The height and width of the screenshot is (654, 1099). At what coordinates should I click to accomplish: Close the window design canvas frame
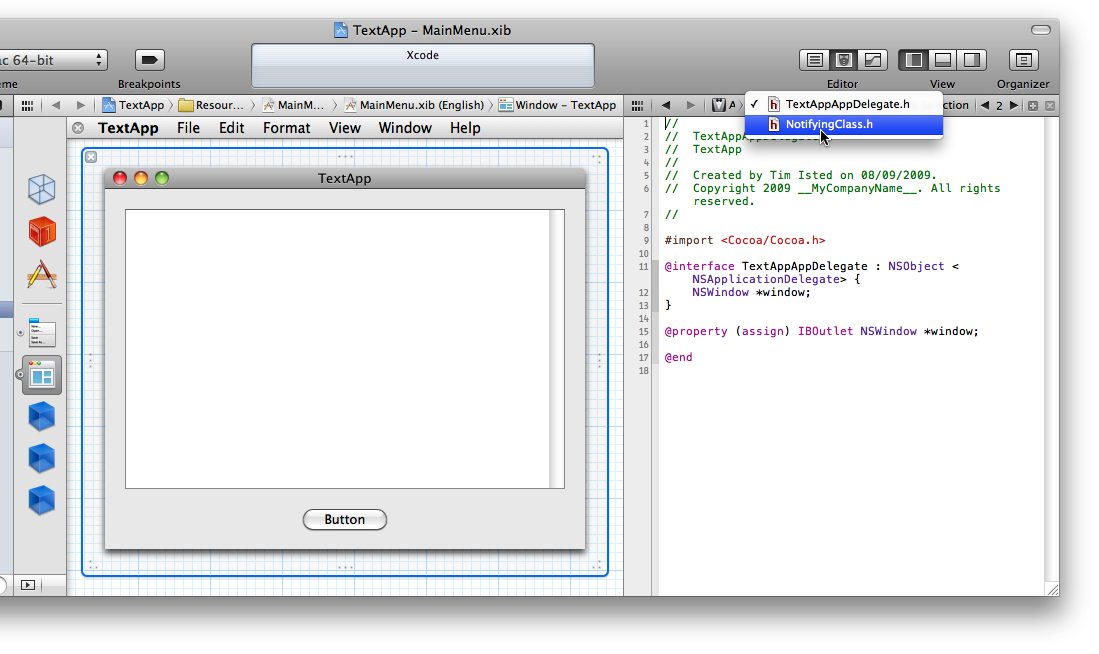point(91,157)
